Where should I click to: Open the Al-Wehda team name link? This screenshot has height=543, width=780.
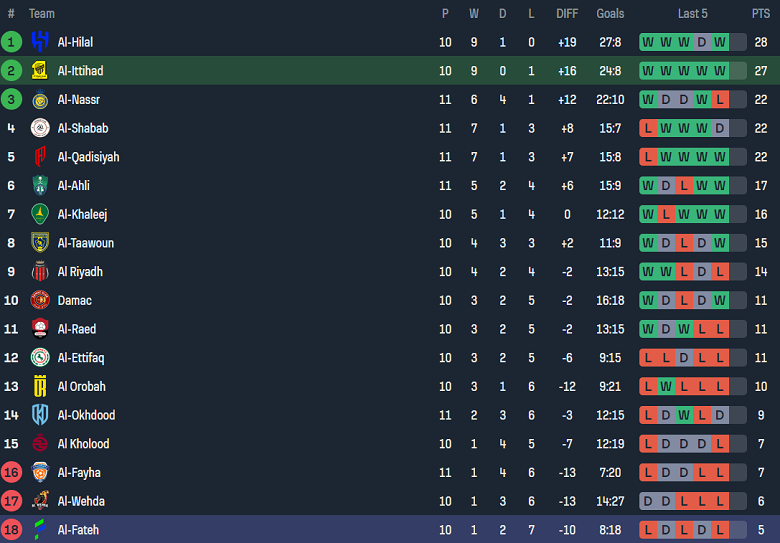point(81,501)
